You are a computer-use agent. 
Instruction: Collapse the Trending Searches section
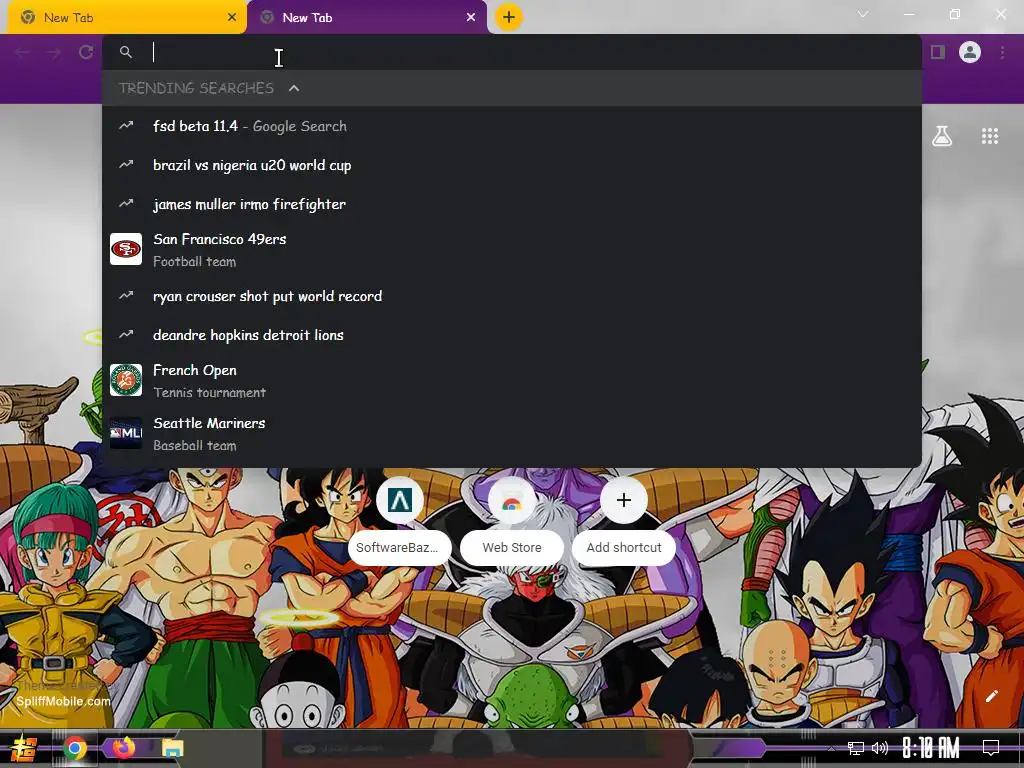pyautogui.click(x=294, y=88)
